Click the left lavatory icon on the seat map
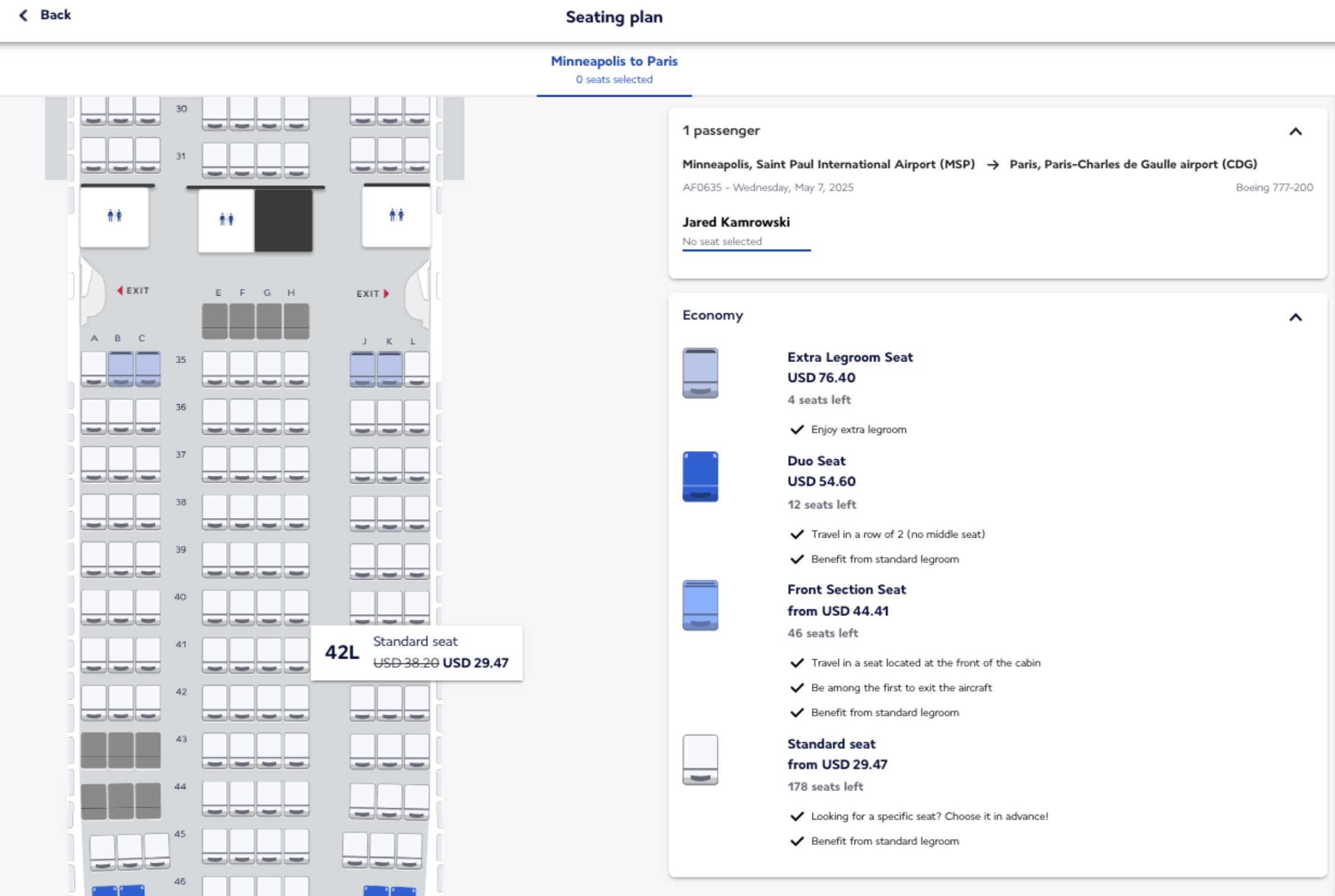The width and height of the screenshot is (1335, 896). point(116,217)
